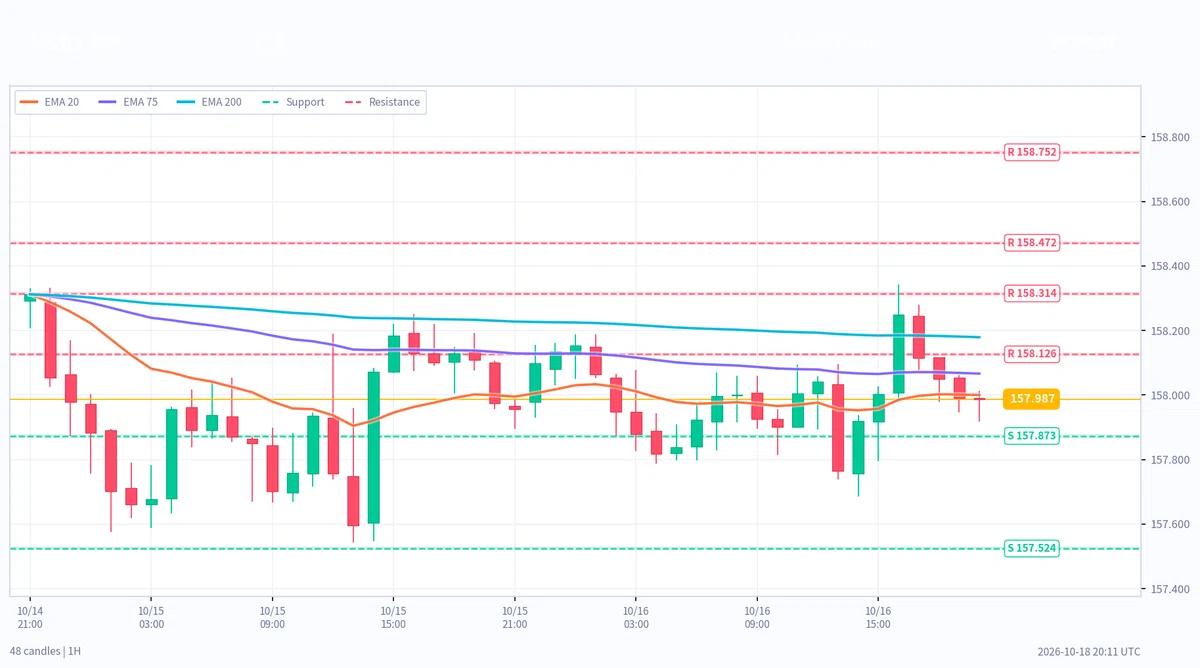Select the R 158.752 resistance label

[x=1031, y=152]
